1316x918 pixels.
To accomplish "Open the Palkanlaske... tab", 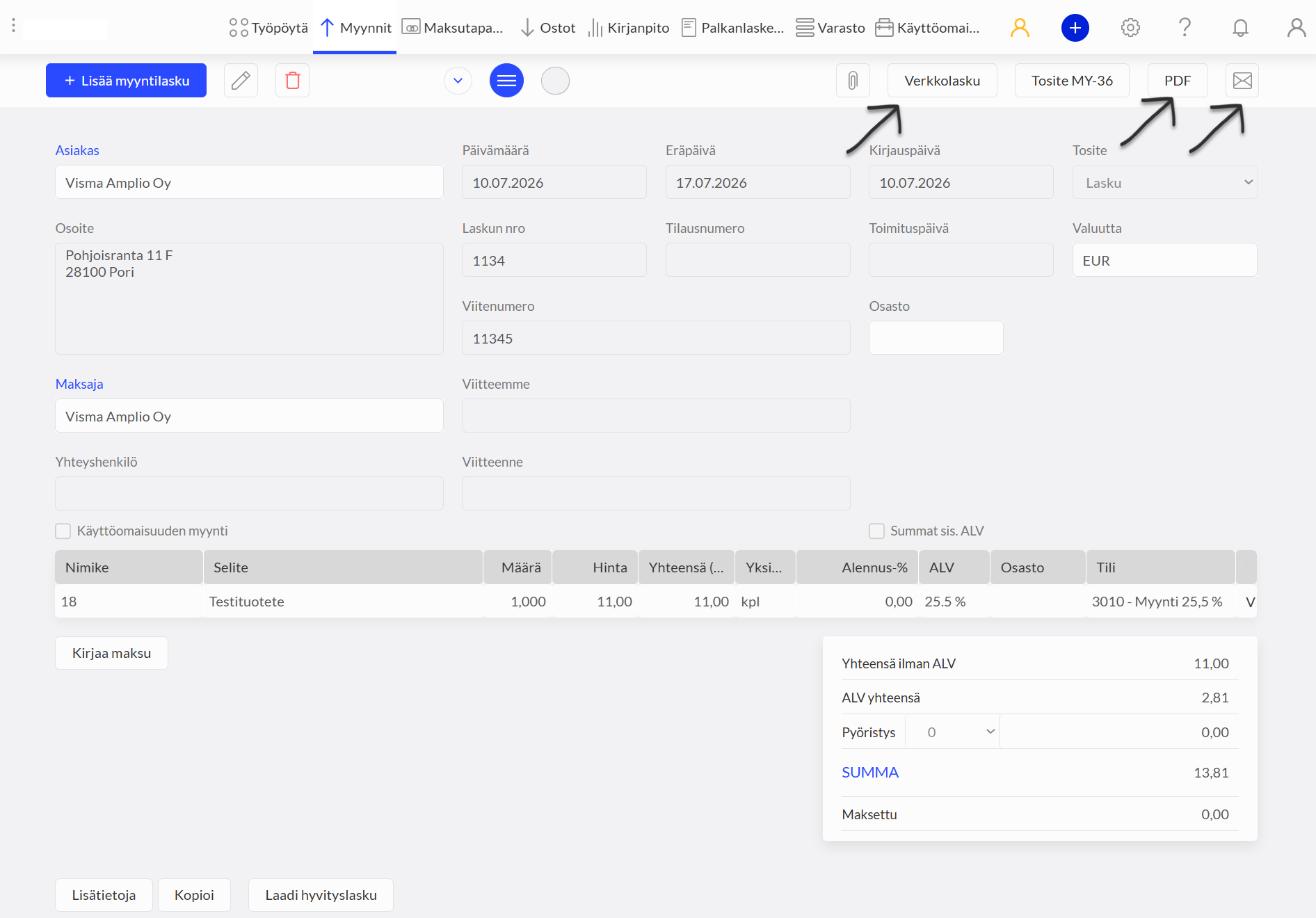I will coord(732,28).
